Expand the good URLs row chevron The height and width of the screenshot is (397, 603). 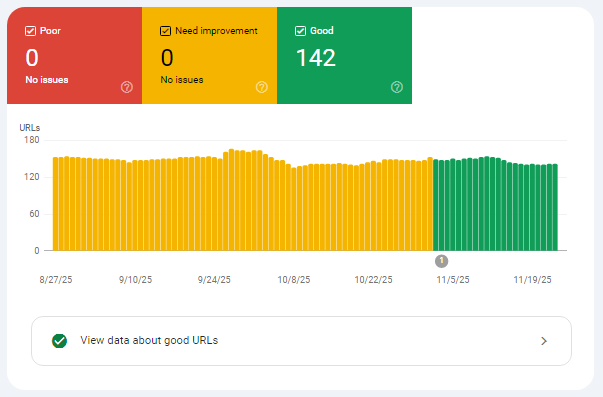point(544,341)
